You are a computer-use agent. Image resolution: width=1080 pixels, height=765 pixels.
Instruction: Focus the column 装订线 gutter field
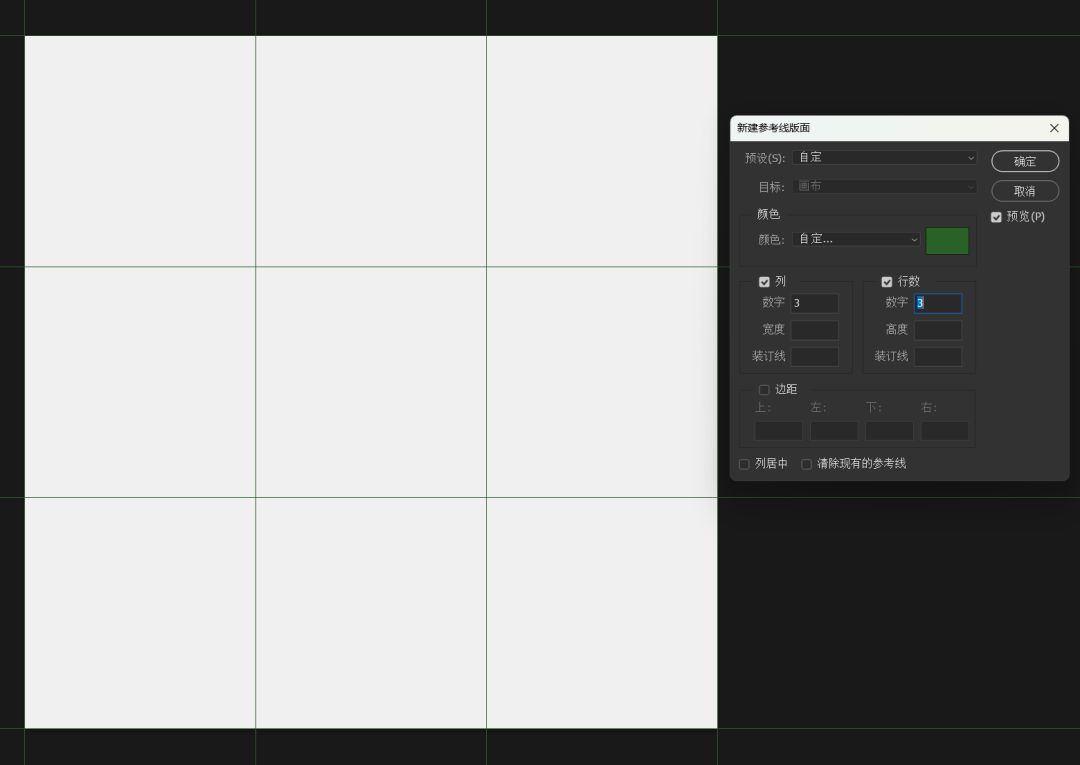(x=814, y=357)
